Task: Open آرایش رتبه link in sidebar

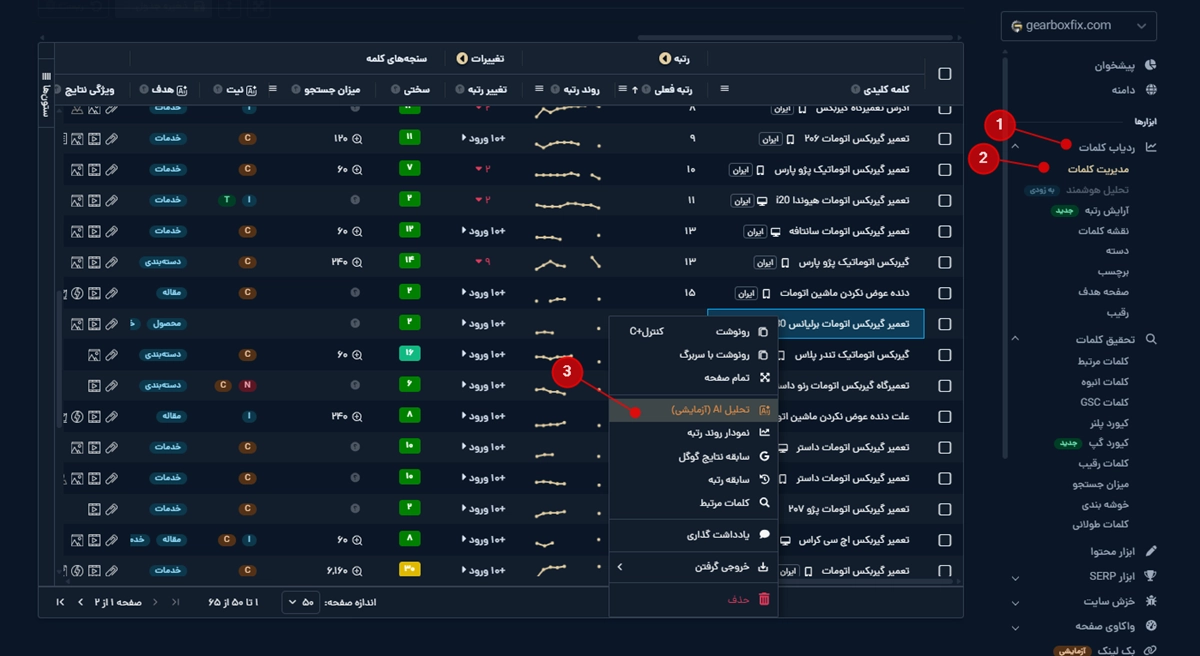Action: pyautogui.click(x=1104, y=210)
